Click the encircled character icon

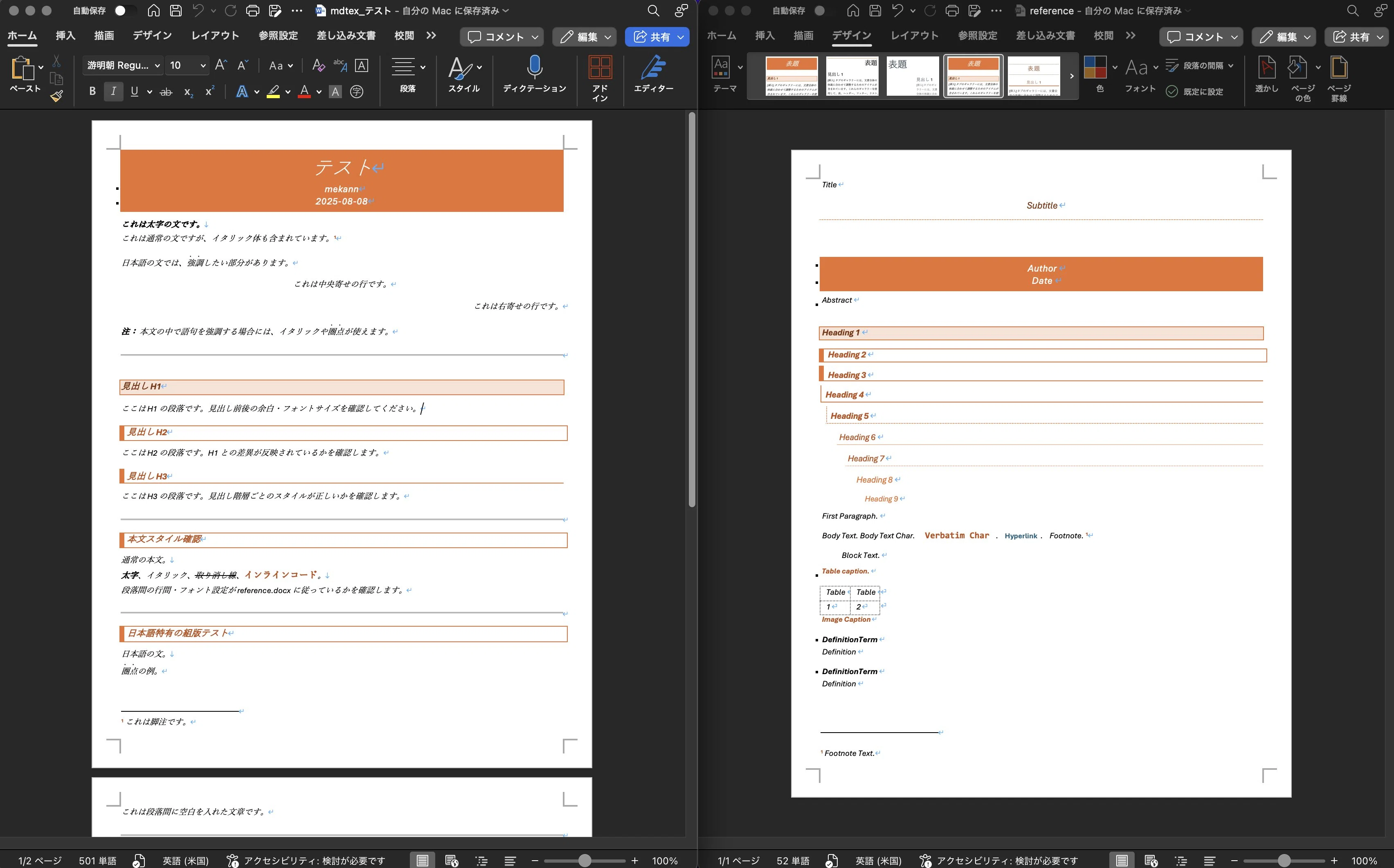point(356,91)
